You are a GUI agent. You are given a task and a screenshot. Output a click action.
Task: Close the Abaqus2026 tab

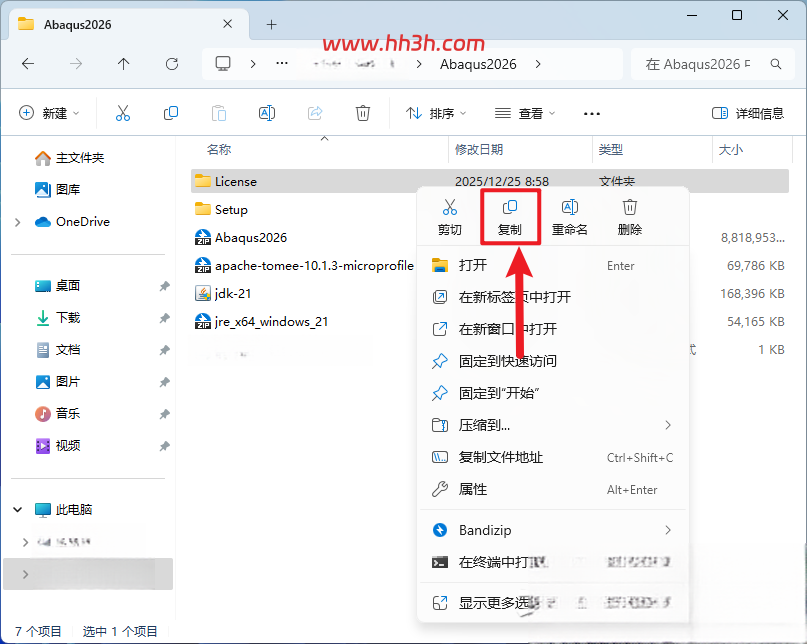point(227,24)
